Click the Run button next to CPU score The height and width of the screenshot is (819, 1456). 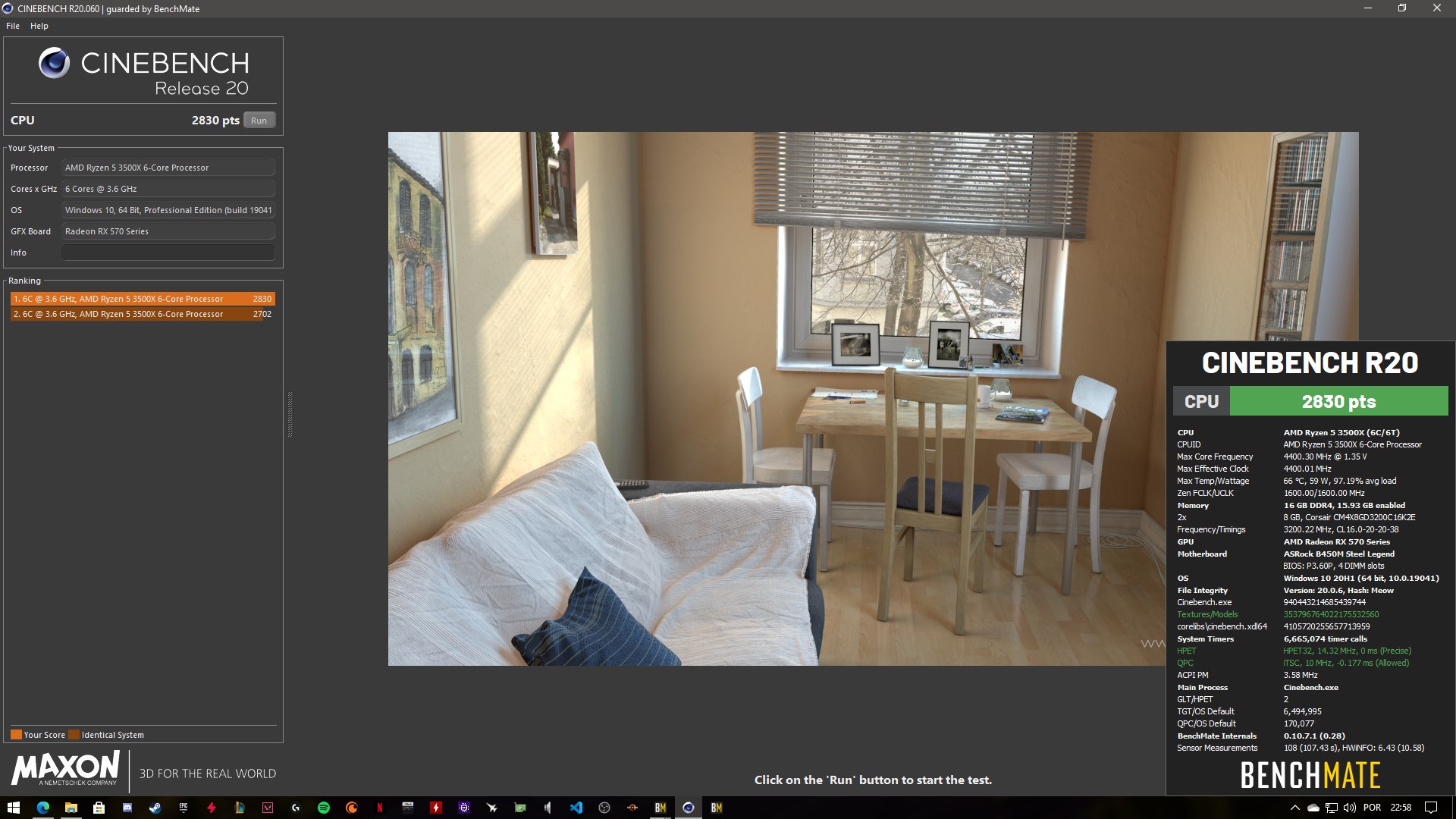point(259,121)
